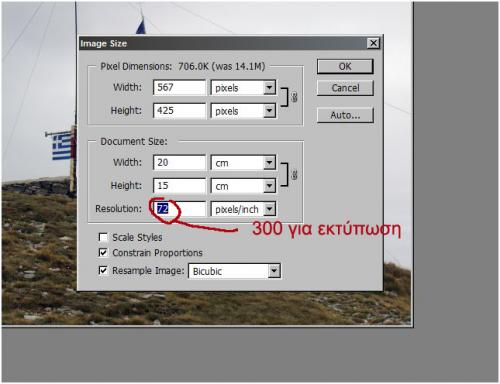The width and height of the screenshot is (500, 384).
Task: Open the document Height cm dropdown
Action: coord(243,186)
